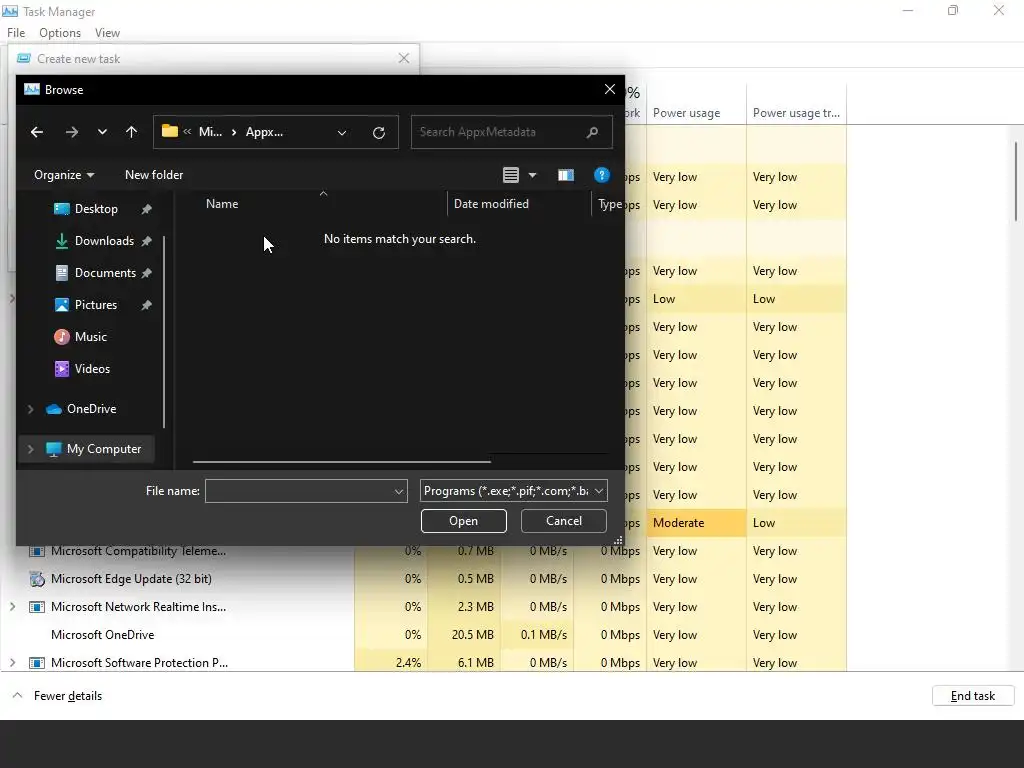Viewport: 1024px width, 768px height.
Task: Open Task Manager File menu
Action: (x=16, y=33)
